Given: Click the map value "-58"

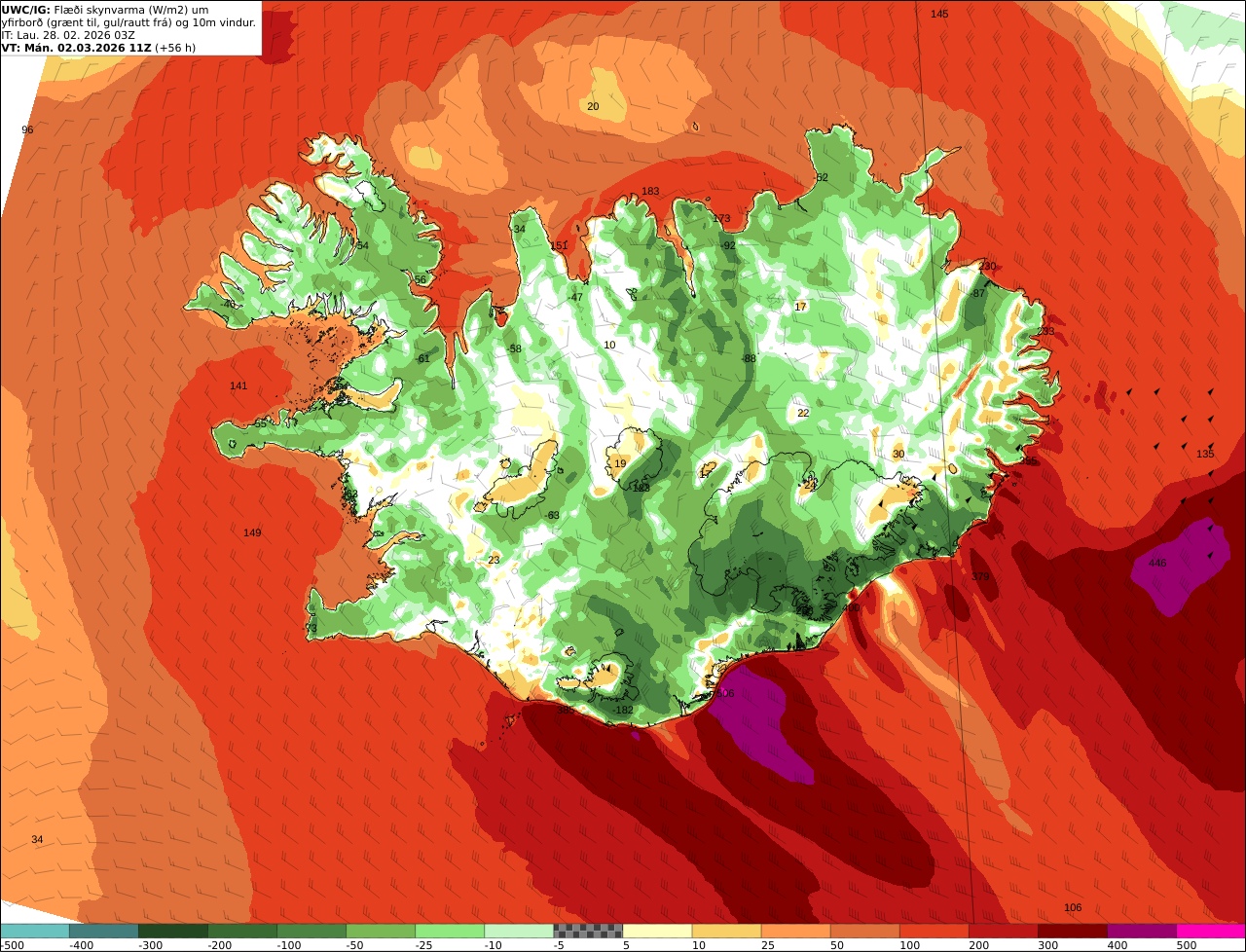Looking at the screenshot, I should [x=514, y=349].
